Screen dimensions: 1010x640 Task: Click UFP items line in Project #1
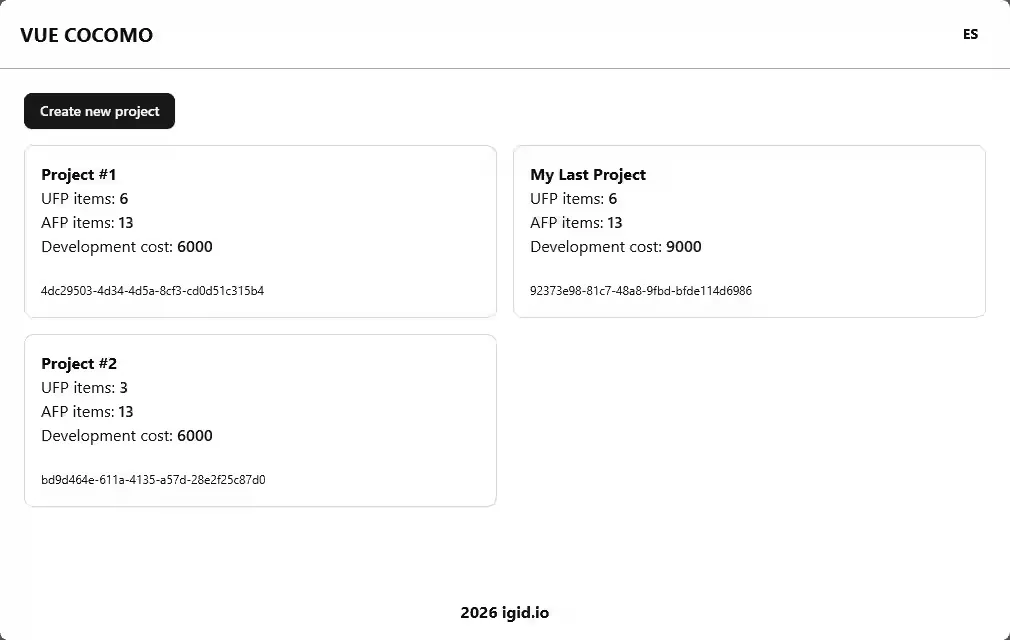point(85,198)
